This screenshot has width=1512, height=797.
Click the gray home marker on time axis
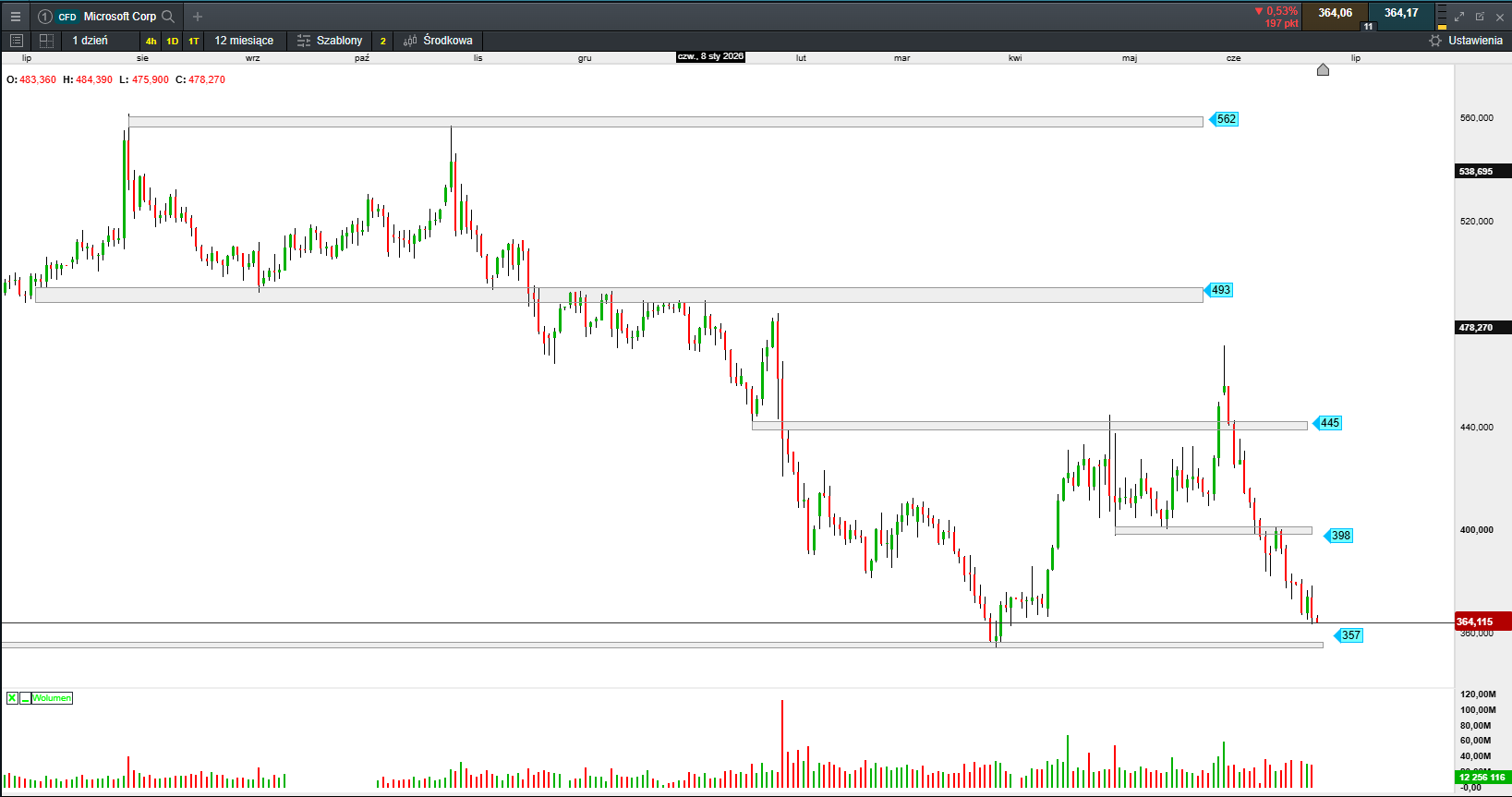point(1323,69)
